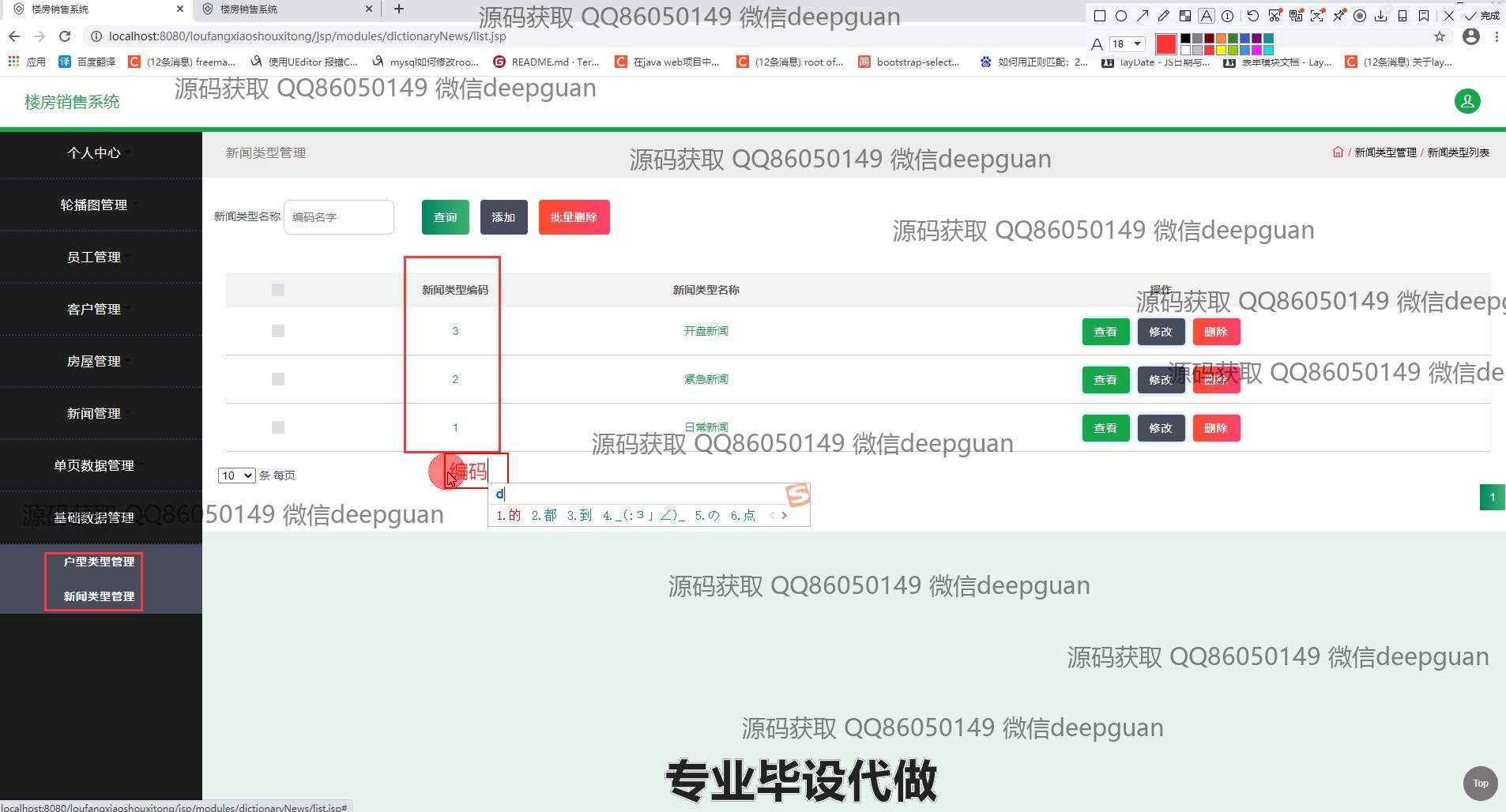Jump to top with Top button
The image size is (1506, 812).
1480,784
